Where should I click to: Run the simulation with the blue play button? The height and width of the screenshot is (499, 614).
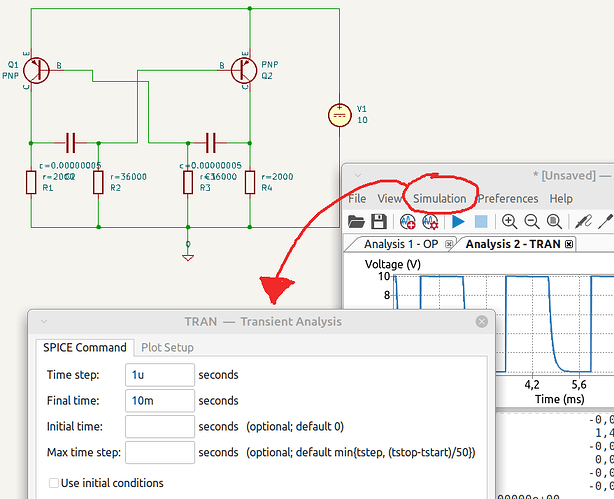coord(458,222)
